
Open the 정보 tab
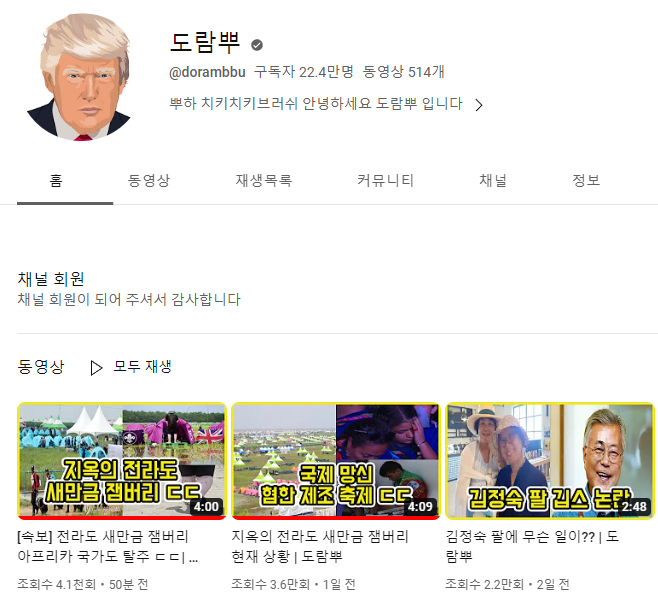(x=586, y=180)
